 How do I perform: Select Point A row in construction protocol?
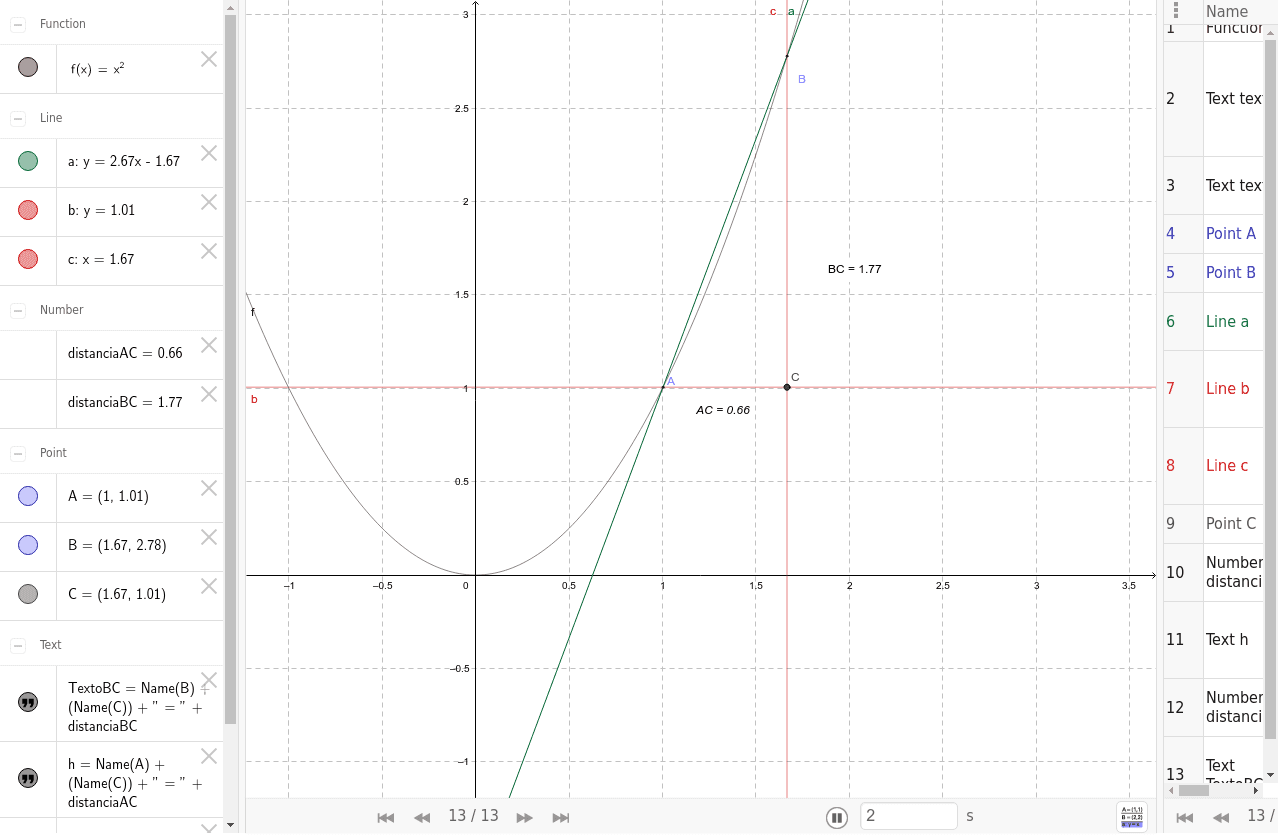click(x=1214, y=233)
